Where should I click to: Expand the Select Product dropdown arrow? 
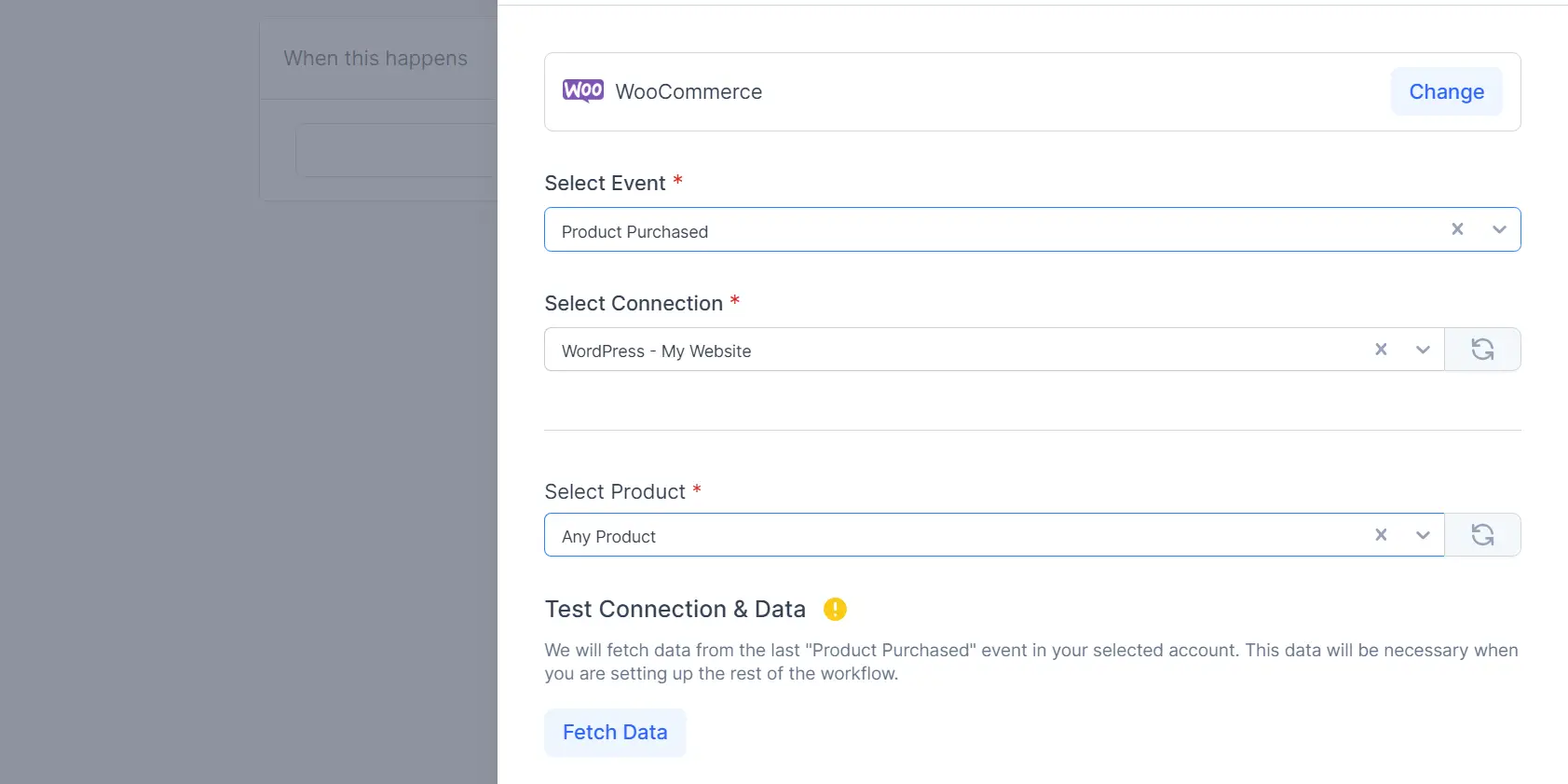point(1423,535)
